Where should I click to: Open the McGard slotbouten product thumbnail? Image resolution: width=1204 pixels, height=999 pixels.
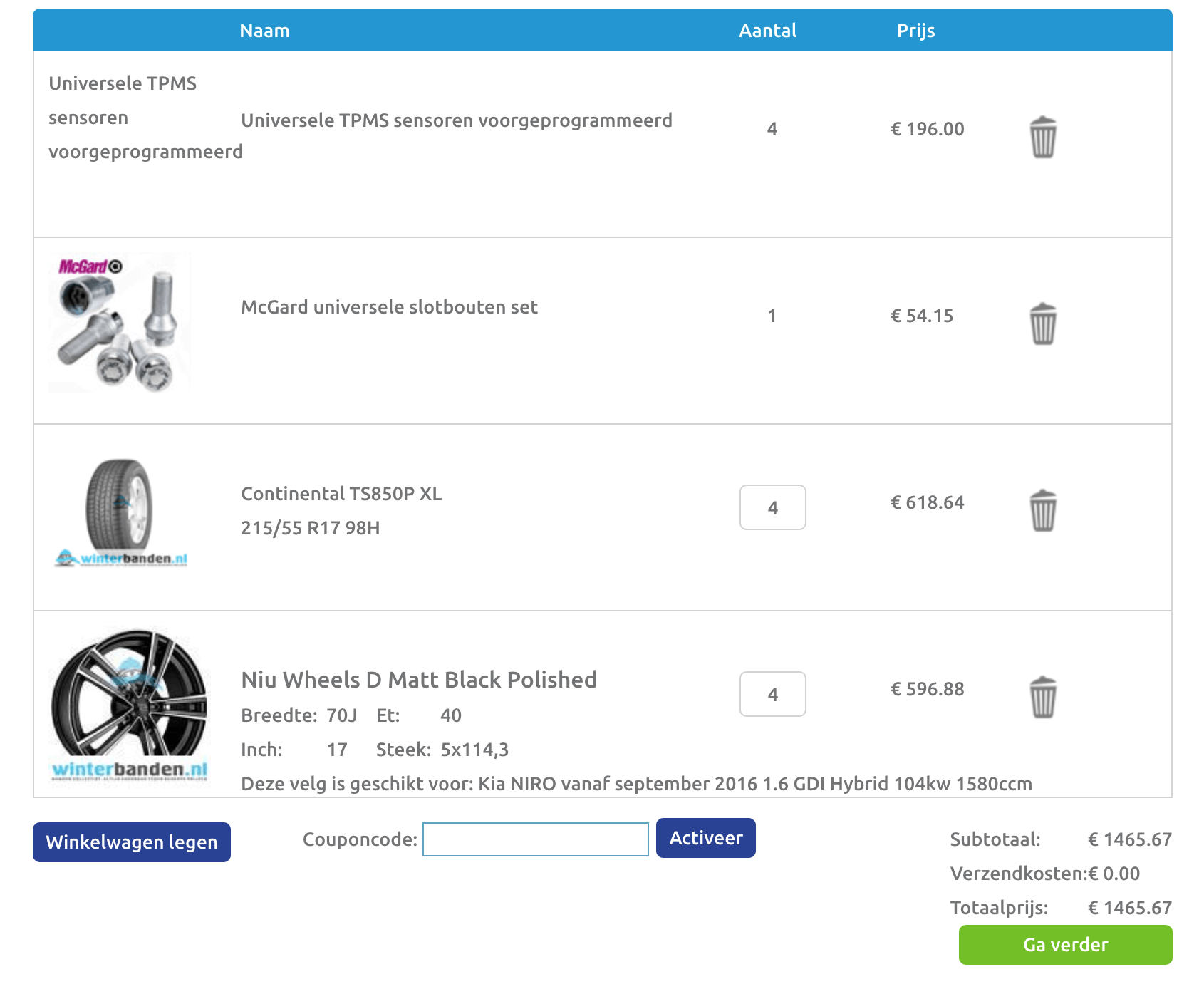point(120,323)
